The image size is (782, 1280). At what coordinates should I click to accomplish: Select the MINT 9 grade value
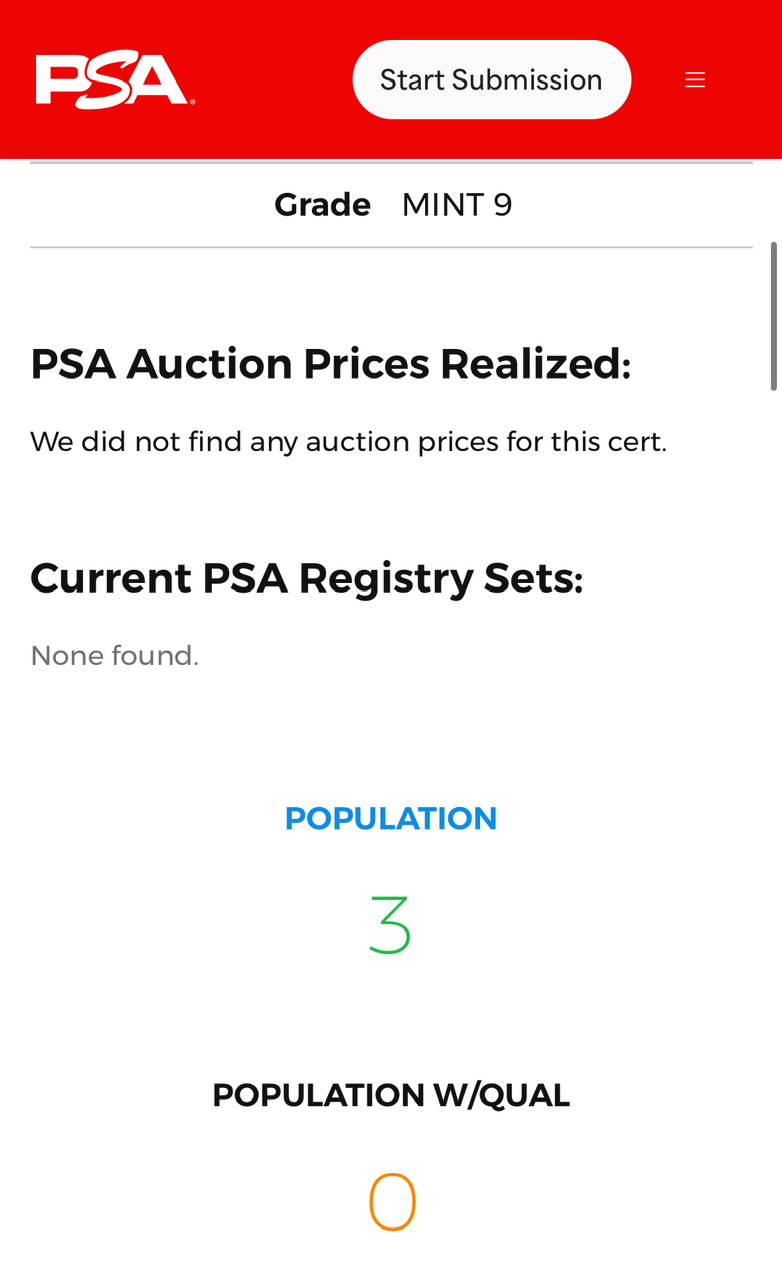457,205
